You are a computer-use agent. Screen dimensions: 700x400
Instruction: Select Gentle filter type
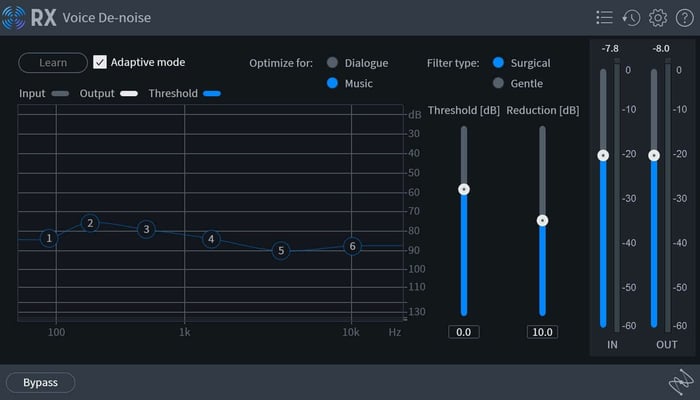click(498, 83)
